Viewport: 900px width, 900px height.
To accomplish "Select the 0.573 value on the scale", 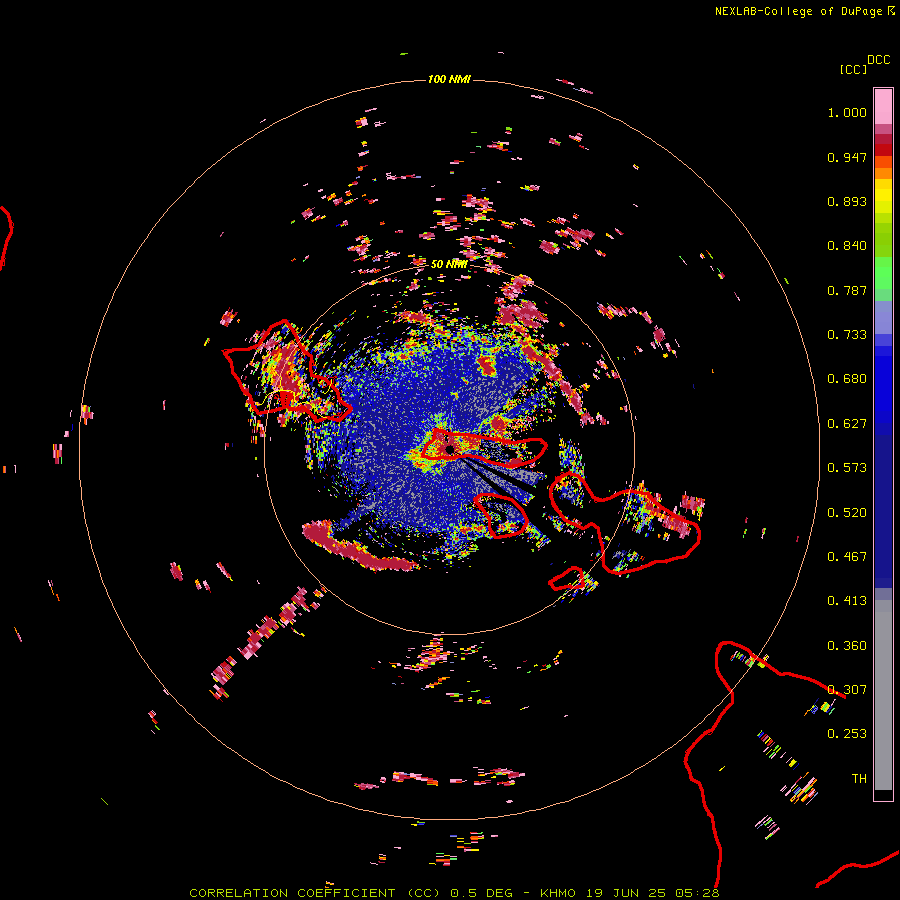I will 847,468.
